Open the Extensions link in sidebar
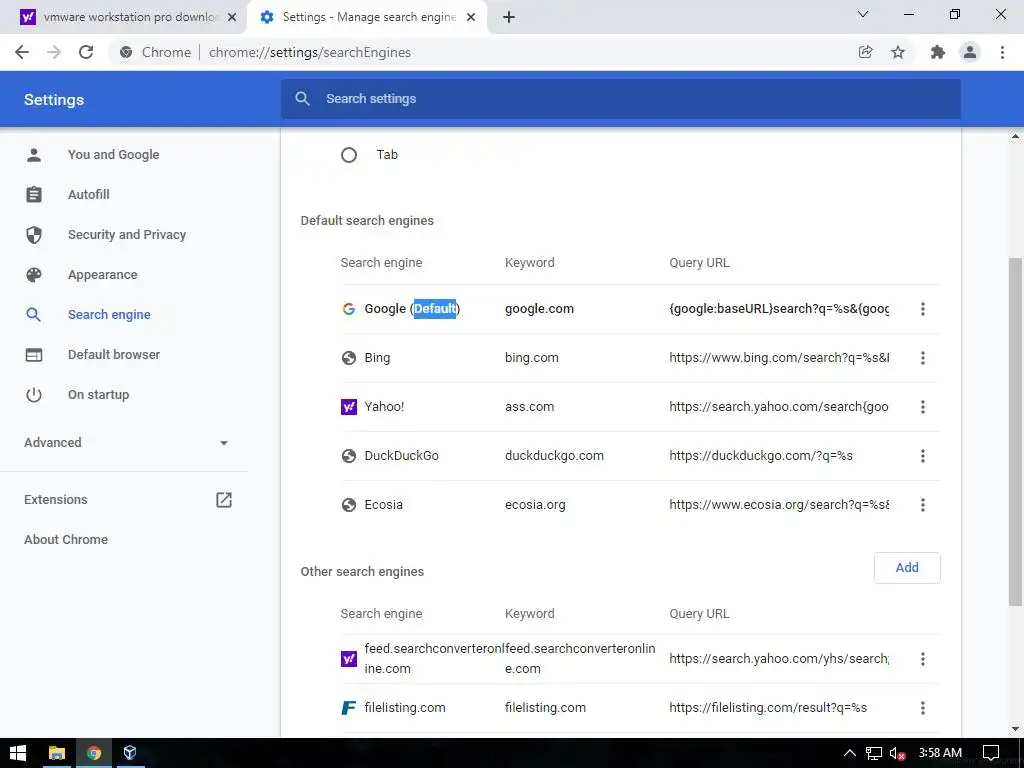The image size is (1024, 768). click(x=56, y=500)
